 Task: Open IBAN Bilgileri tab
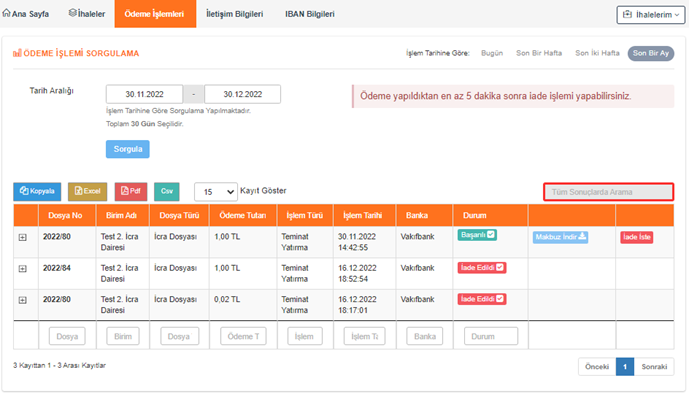point(310,14)
